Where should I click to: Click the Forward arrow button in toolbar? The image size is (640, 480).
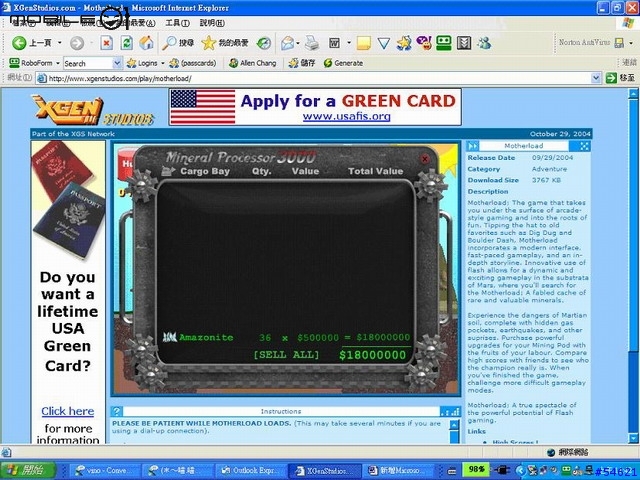pos(77,43)
